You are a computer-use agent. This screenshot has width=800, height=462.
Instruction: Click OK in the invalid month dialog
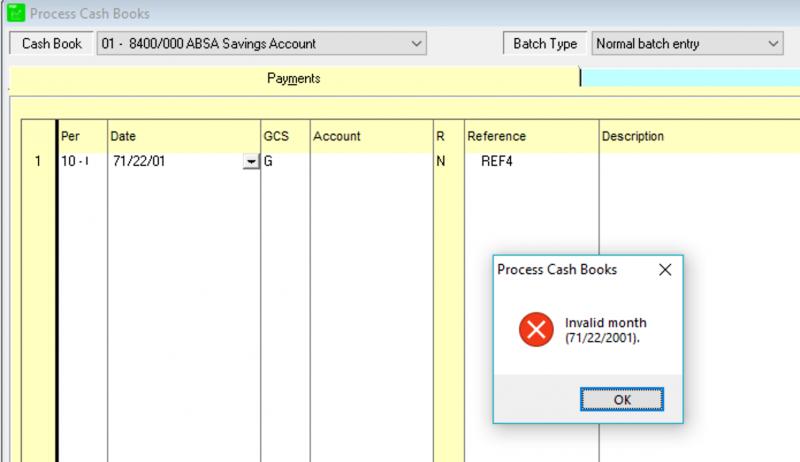(621, 399)
